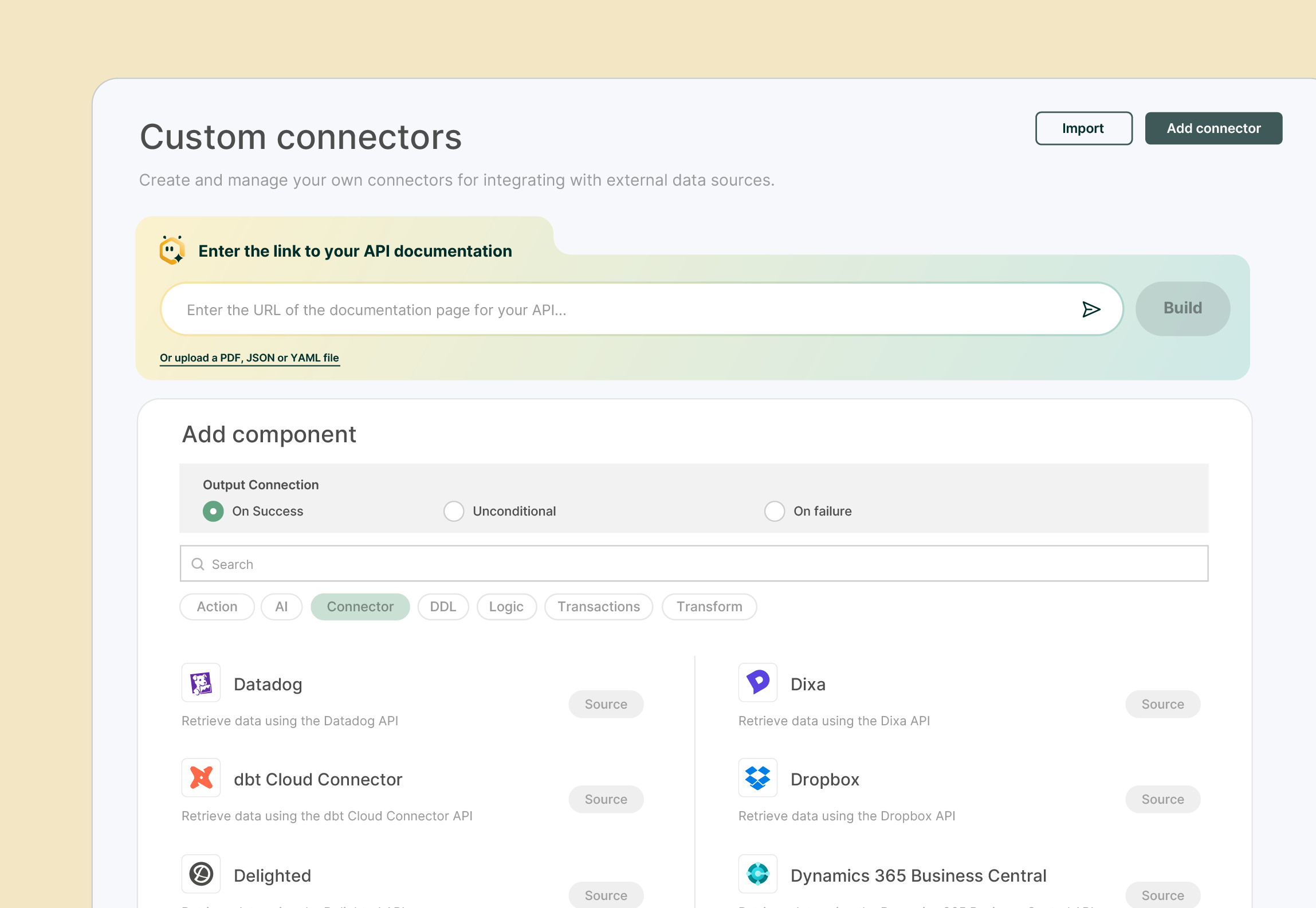Click the Datadog connector icon
Viewport: 1316px width, 908px height.
pos(201,682)
